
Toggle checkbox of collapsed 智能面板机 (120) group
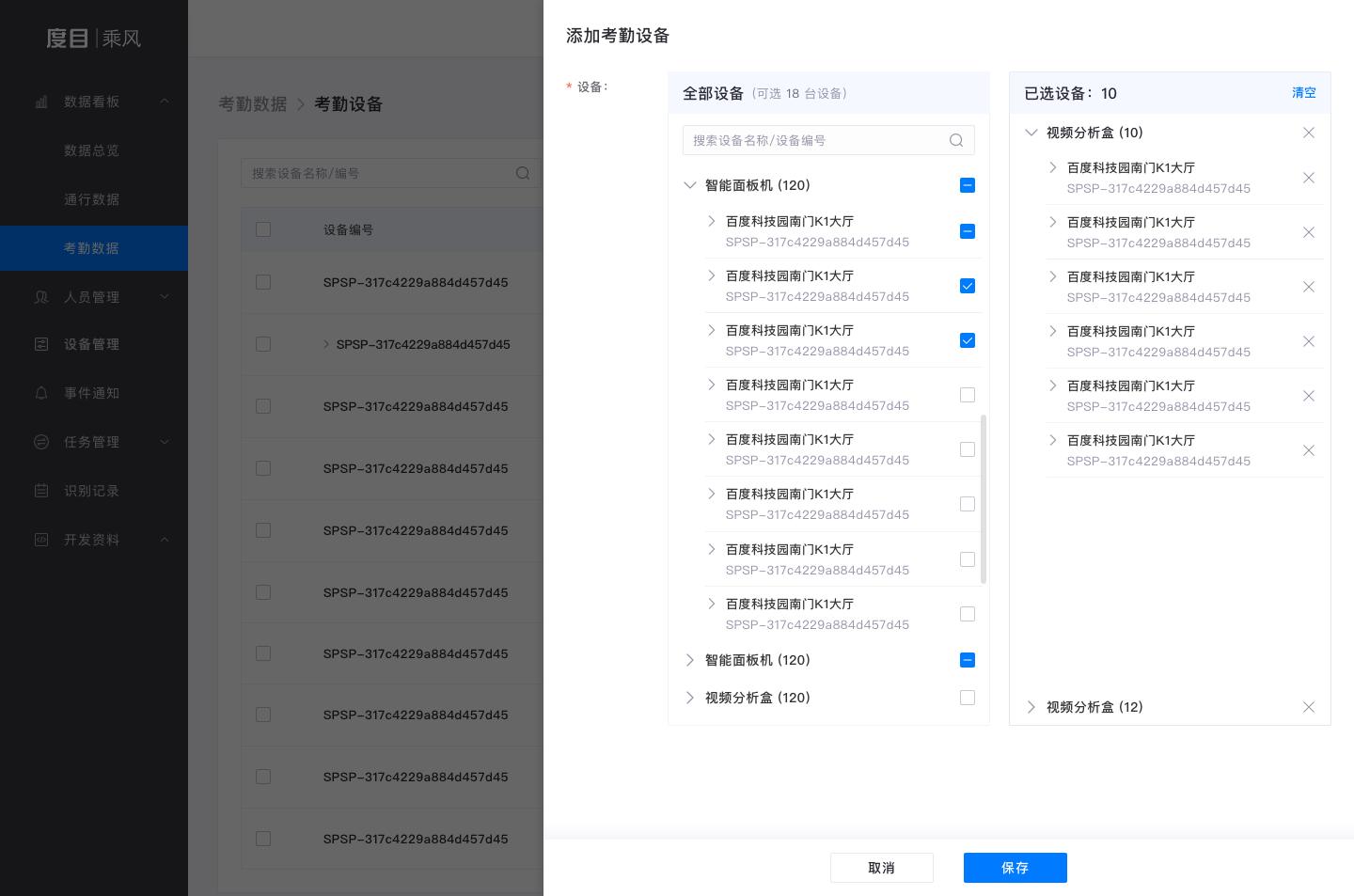pos(968,660)
